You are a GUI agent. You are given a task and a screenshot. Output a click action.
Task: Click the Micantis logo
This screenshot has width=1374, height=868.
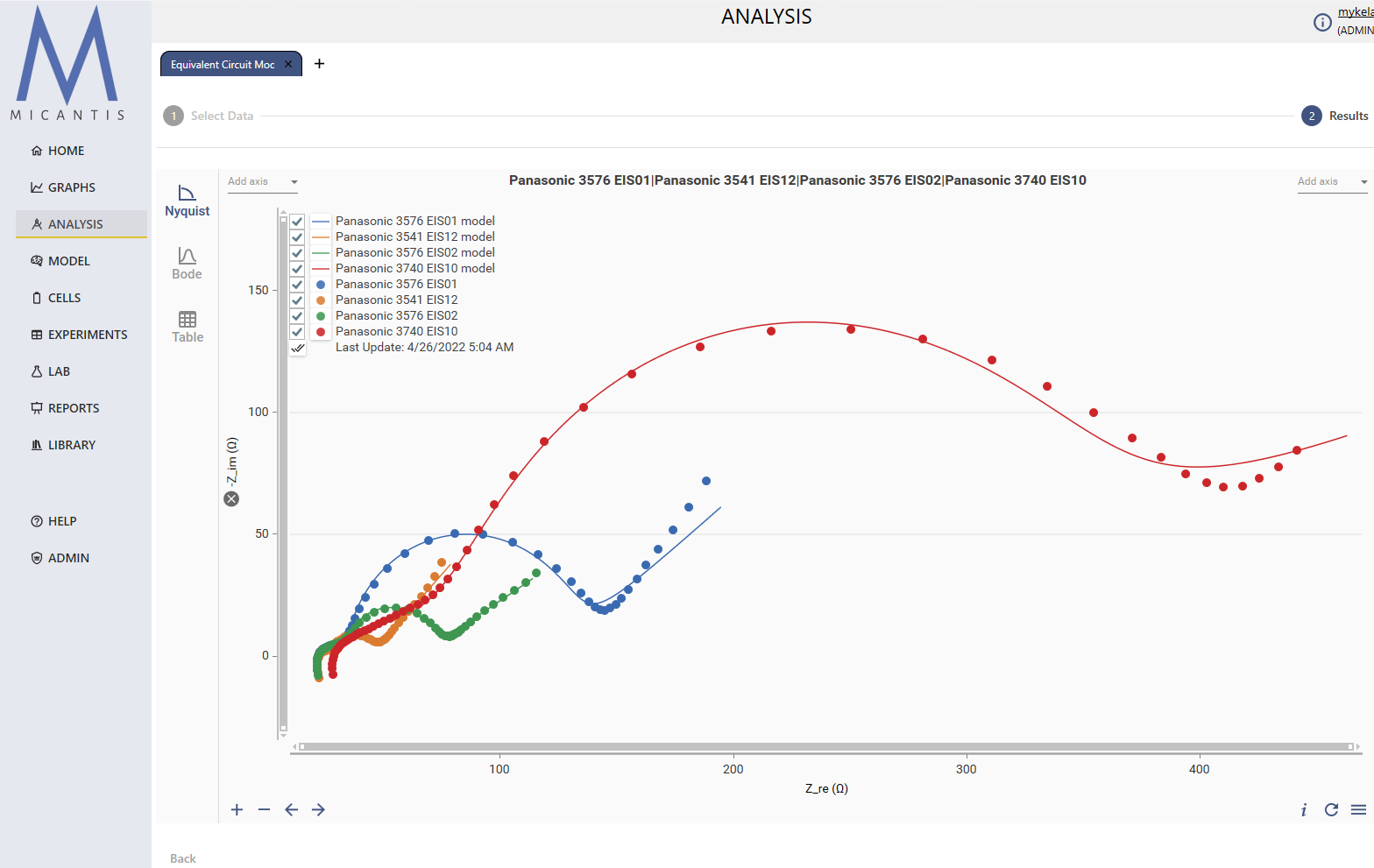(x=67, y=63)
